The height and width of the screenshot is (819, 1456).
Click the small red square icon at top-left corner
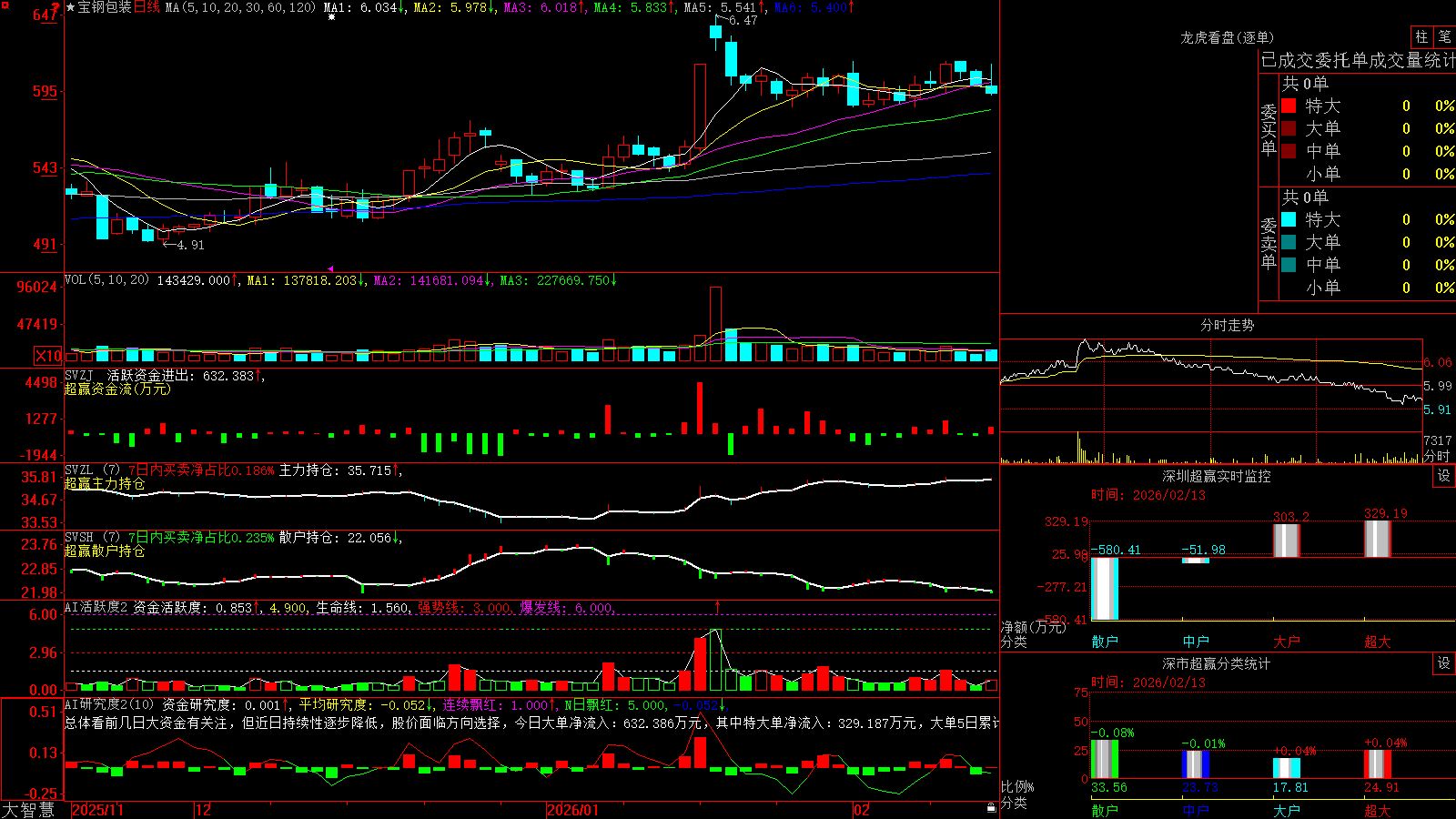[5, 5]
